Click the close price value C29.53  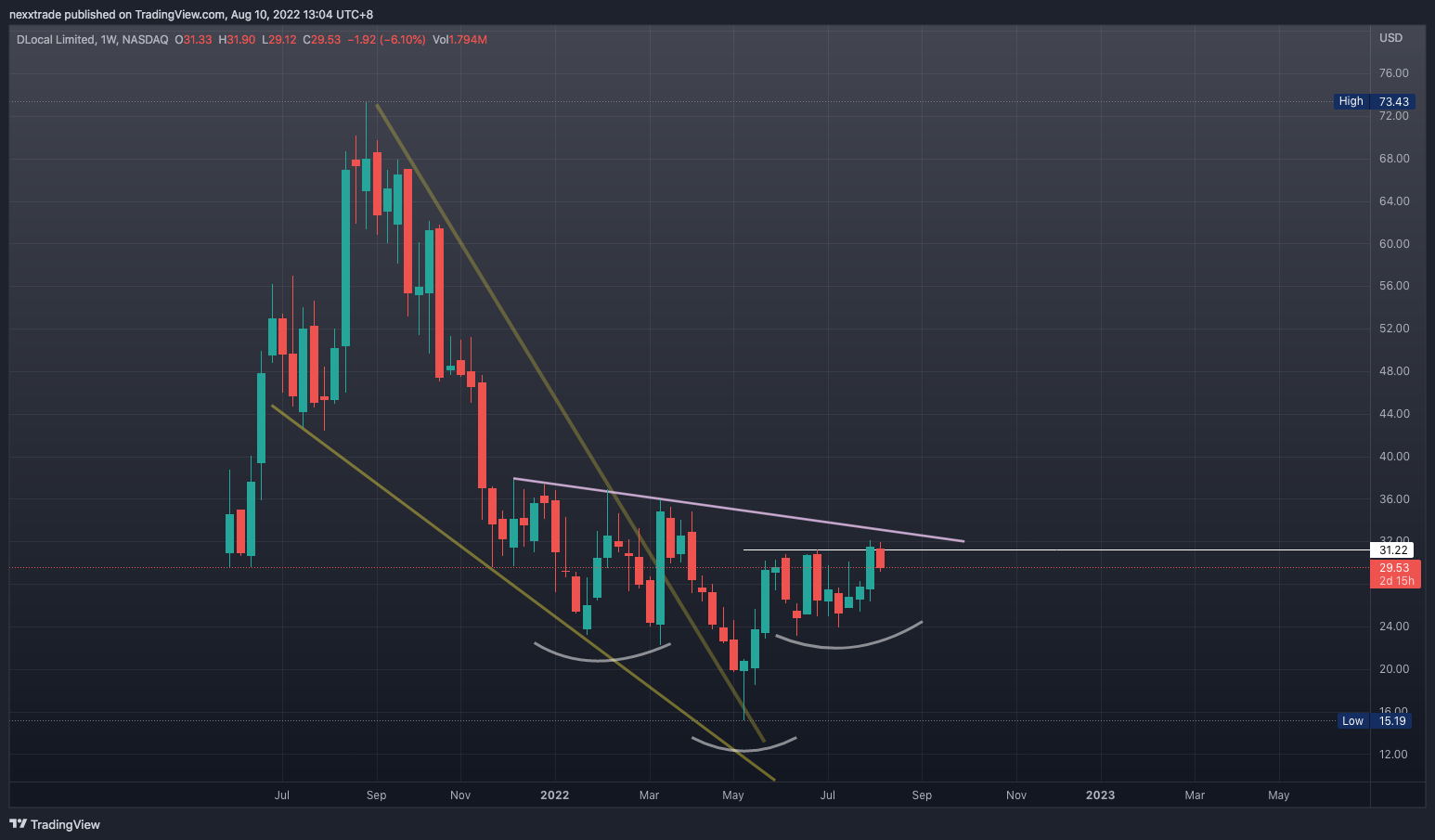coord(322,40)
